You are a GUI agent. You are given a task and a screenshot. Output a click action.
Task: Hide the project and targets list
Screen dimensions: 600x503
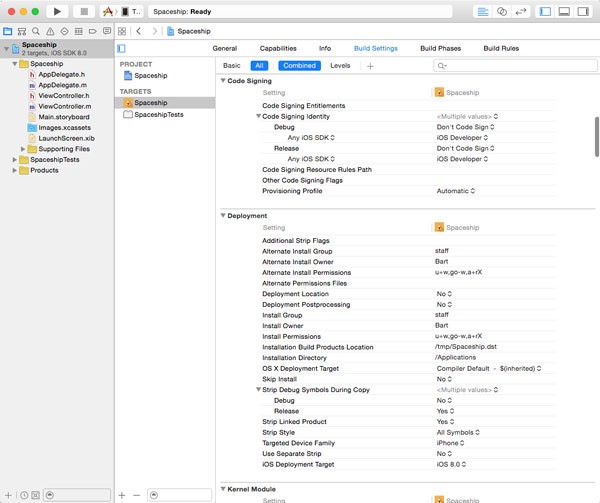pos(122,48)
